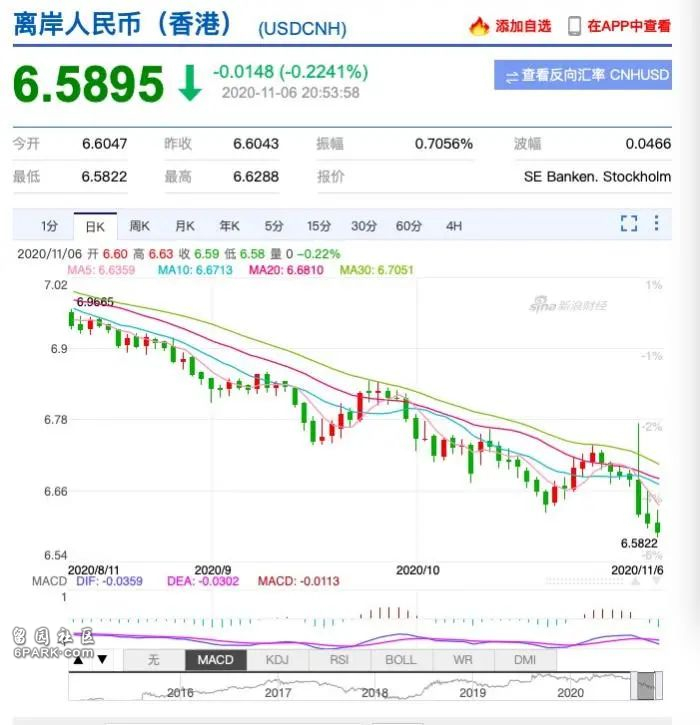Image resolution: width=700 pixels, height=725 pixels.
Task: Click the MA5: 6.6359 legend label
Action: [101, 270]
